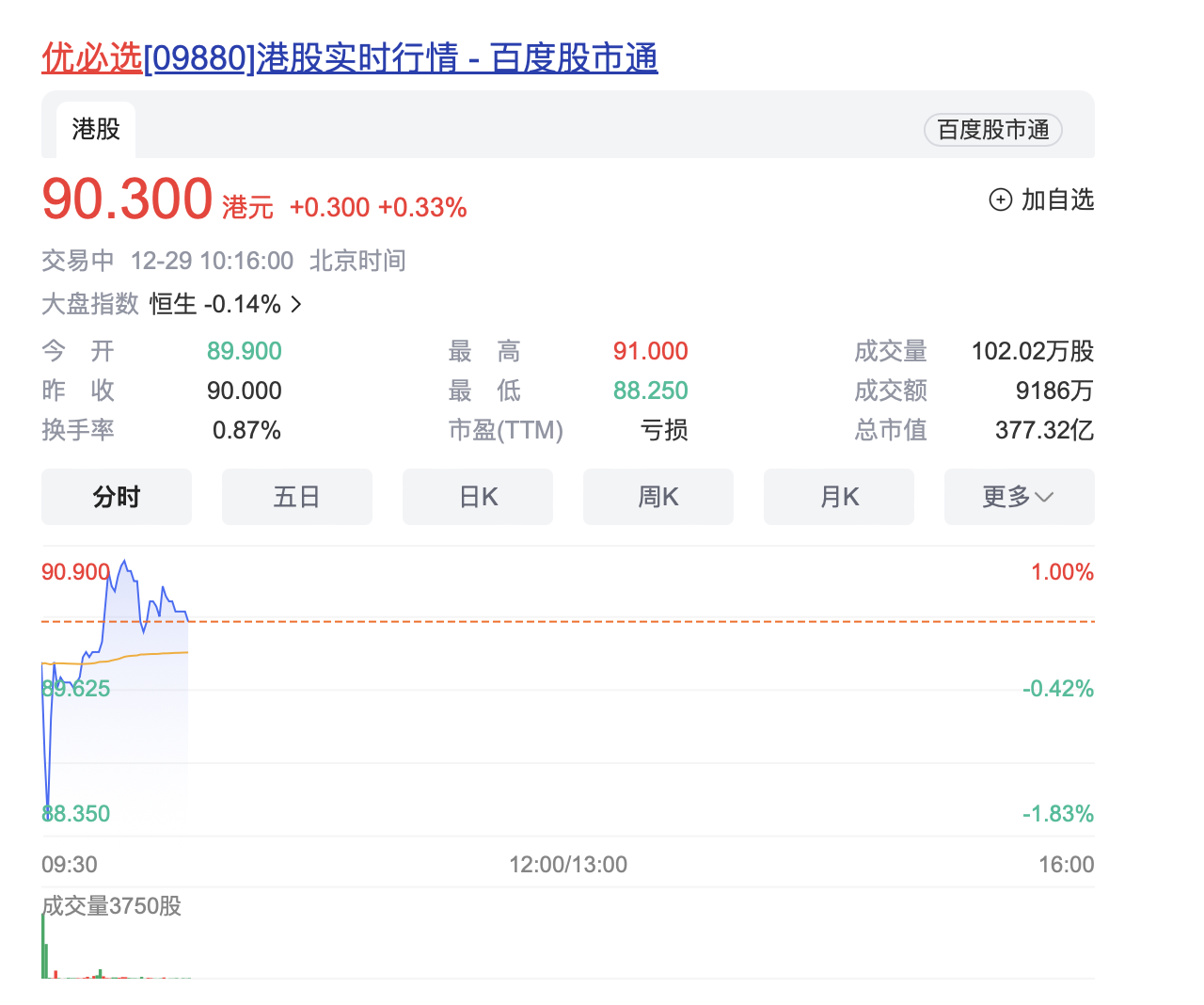
Task: Click the tall green volume bar
Action: coord(43,946)
